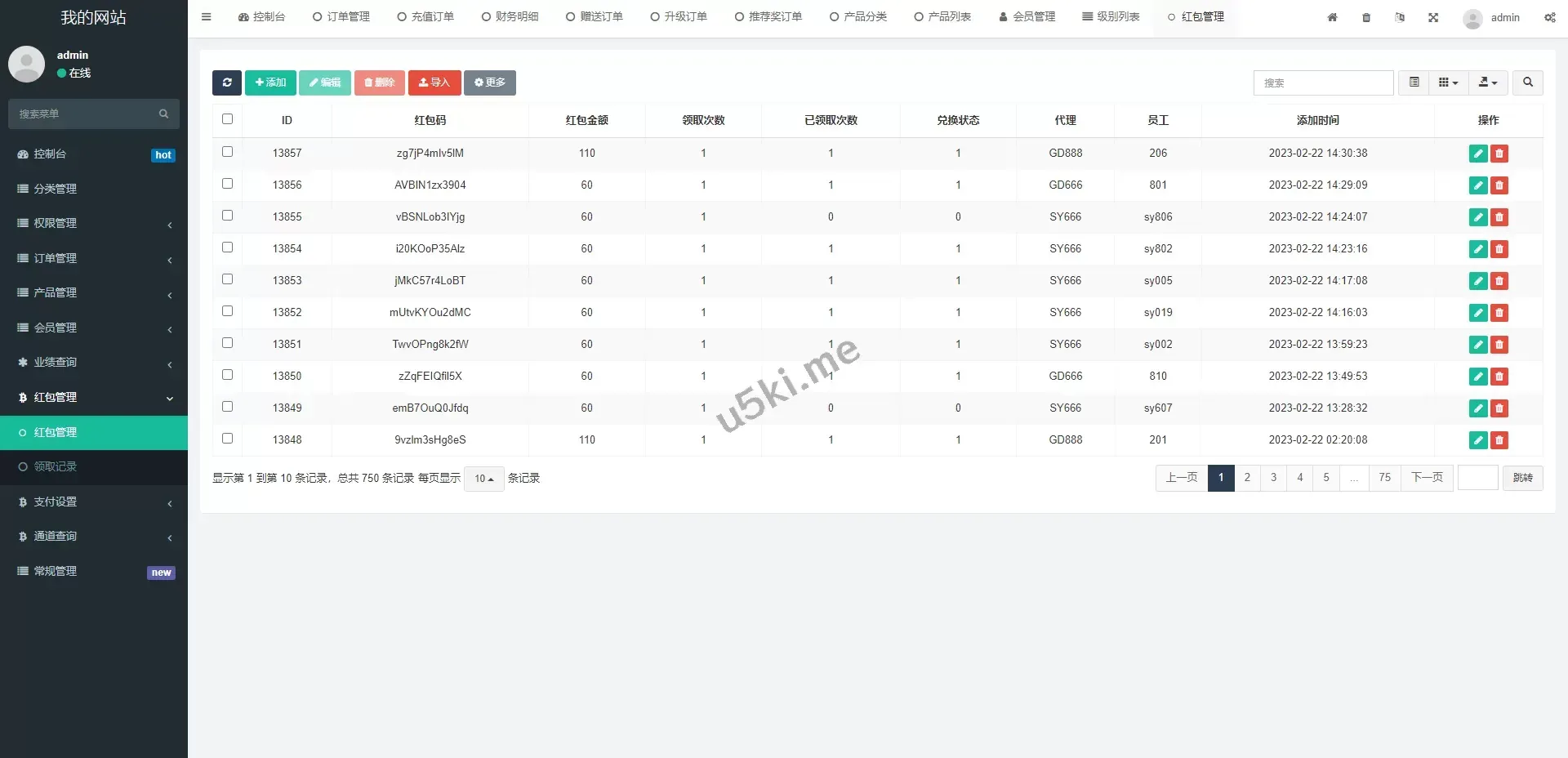Screen dimensions: 1568x758
Task: Click the green edit icon for row 13857
Action: (x=1477, y=154)
